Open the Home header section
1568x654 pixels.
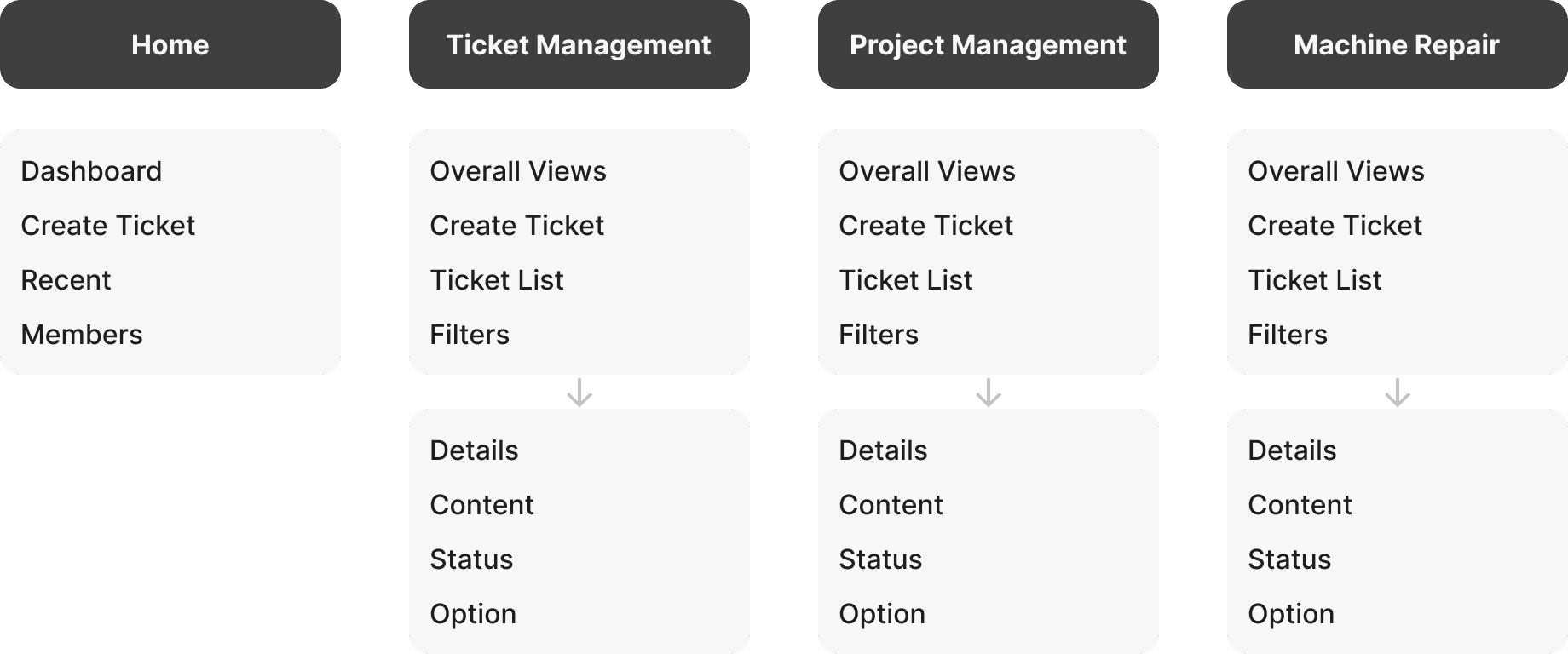[170, 44]
